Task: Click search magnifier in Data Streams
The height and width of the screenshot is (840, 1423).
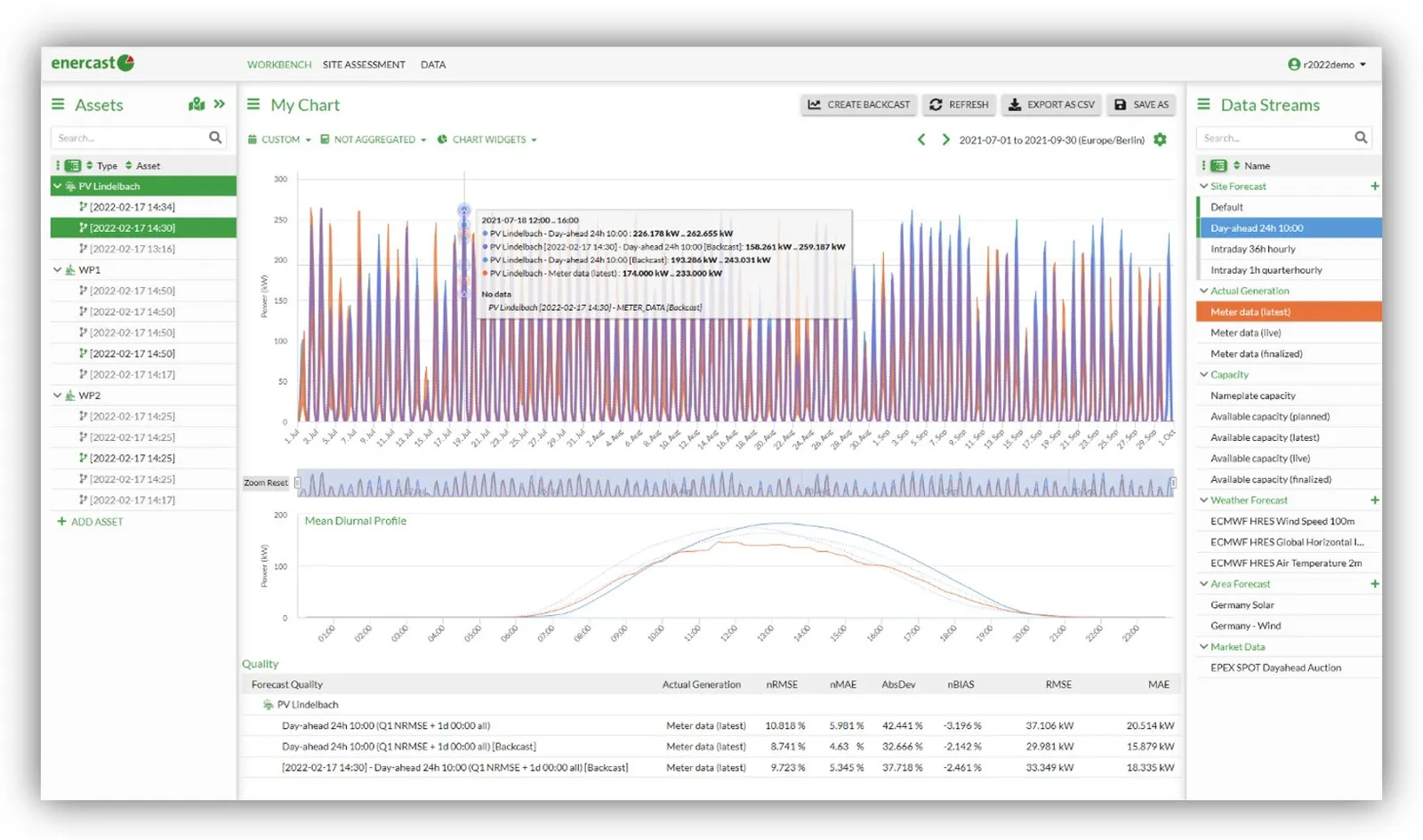Action: pos(1361,138)
